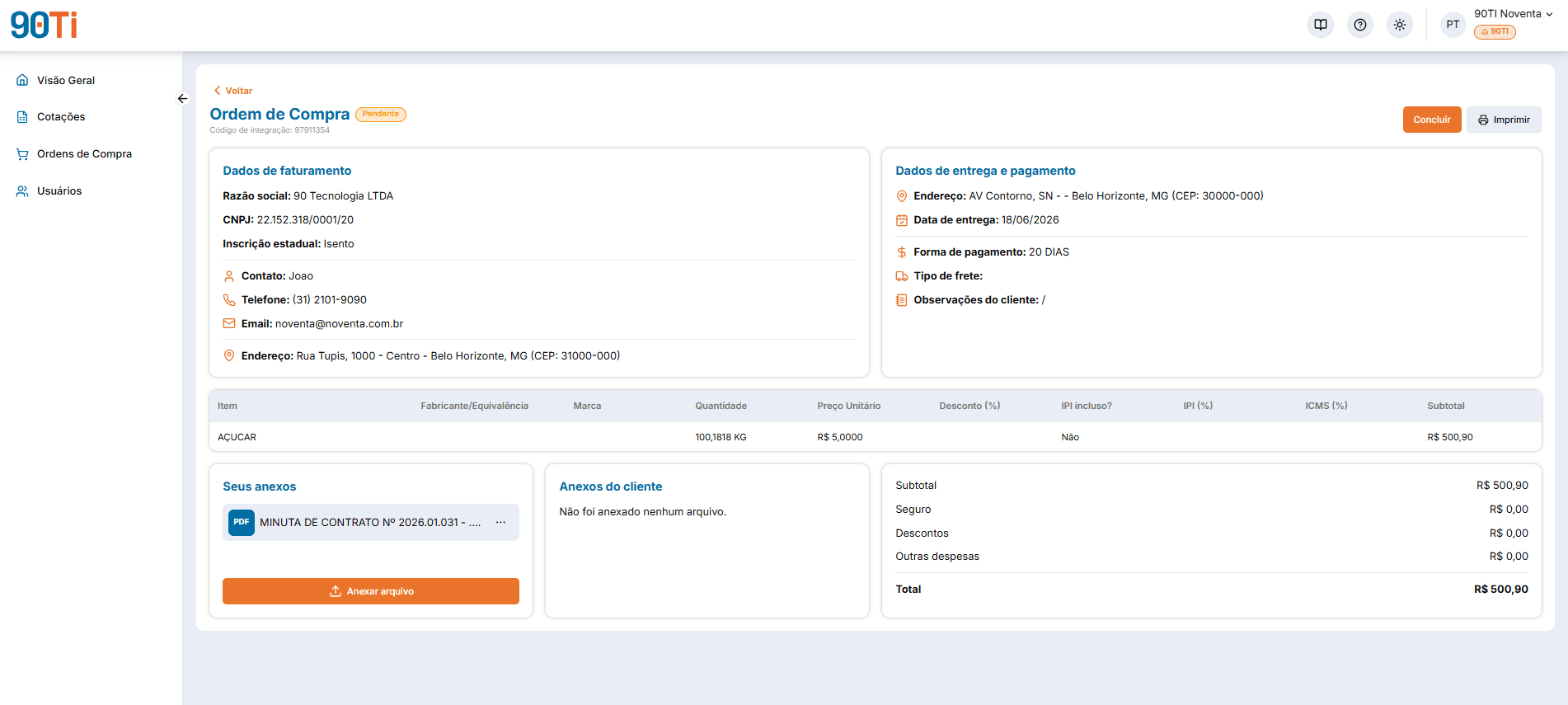Click the Ordens de Compra cart icon
This screenshot has height=705, width=1568.
click(x=22, y=154)
